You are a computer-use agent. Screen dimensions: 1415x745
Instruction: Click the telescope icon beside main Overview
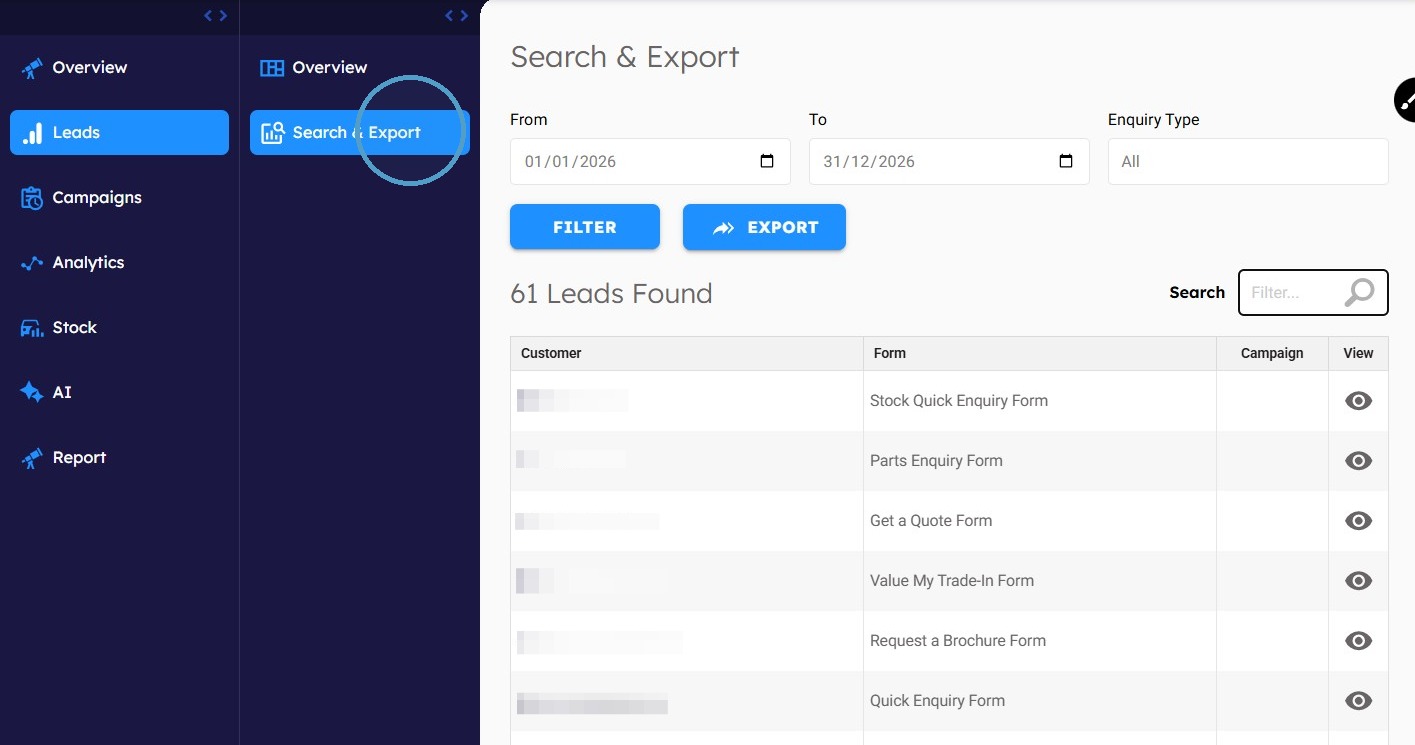point(32,68)
